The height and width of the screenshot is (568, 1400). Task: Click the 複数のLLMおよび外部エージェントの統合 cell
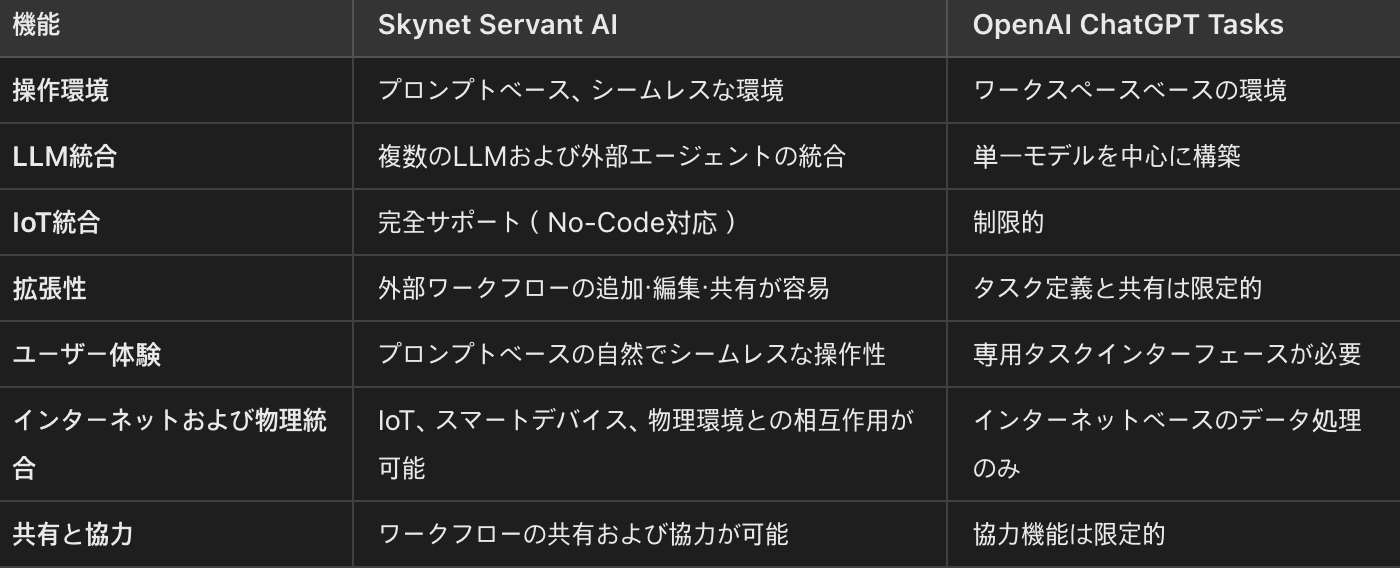click(x=612, y=156)
